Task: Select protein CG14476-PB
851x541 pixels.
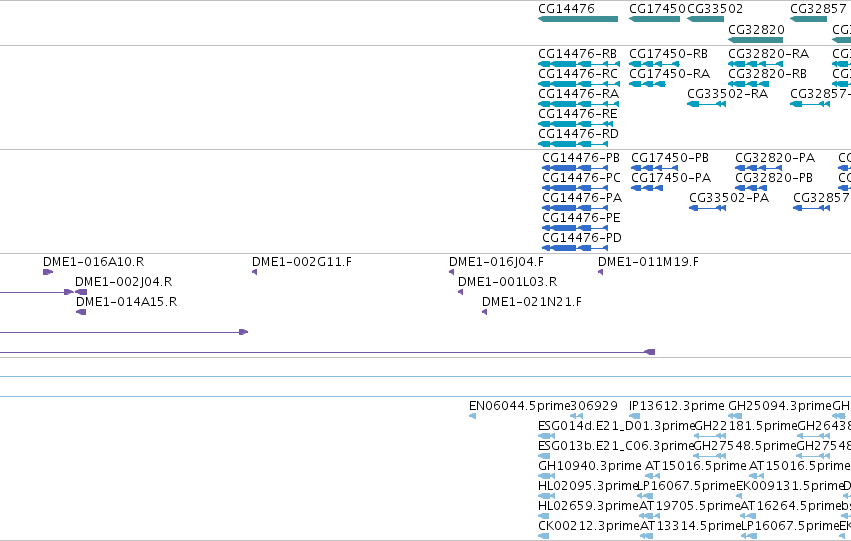Action: [581, 158]
